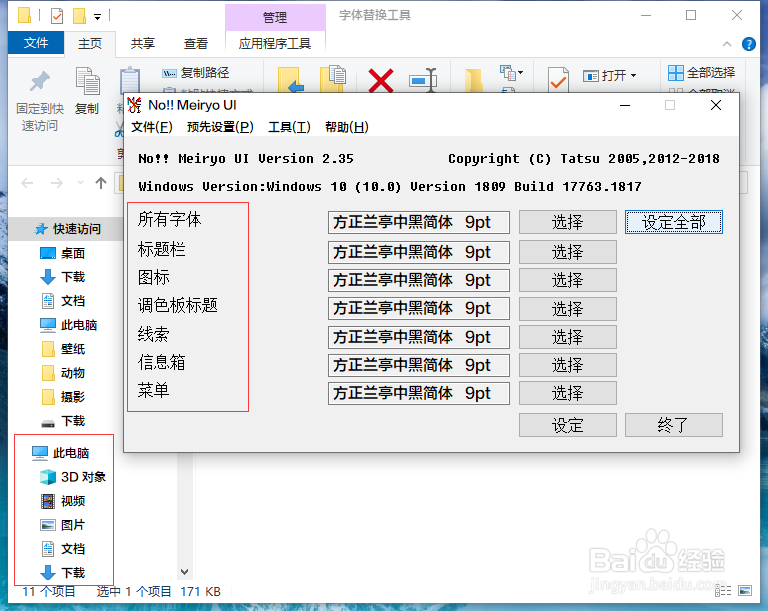Switch Explorer to large icons view
Screen dimensions: 768x611
745,590
